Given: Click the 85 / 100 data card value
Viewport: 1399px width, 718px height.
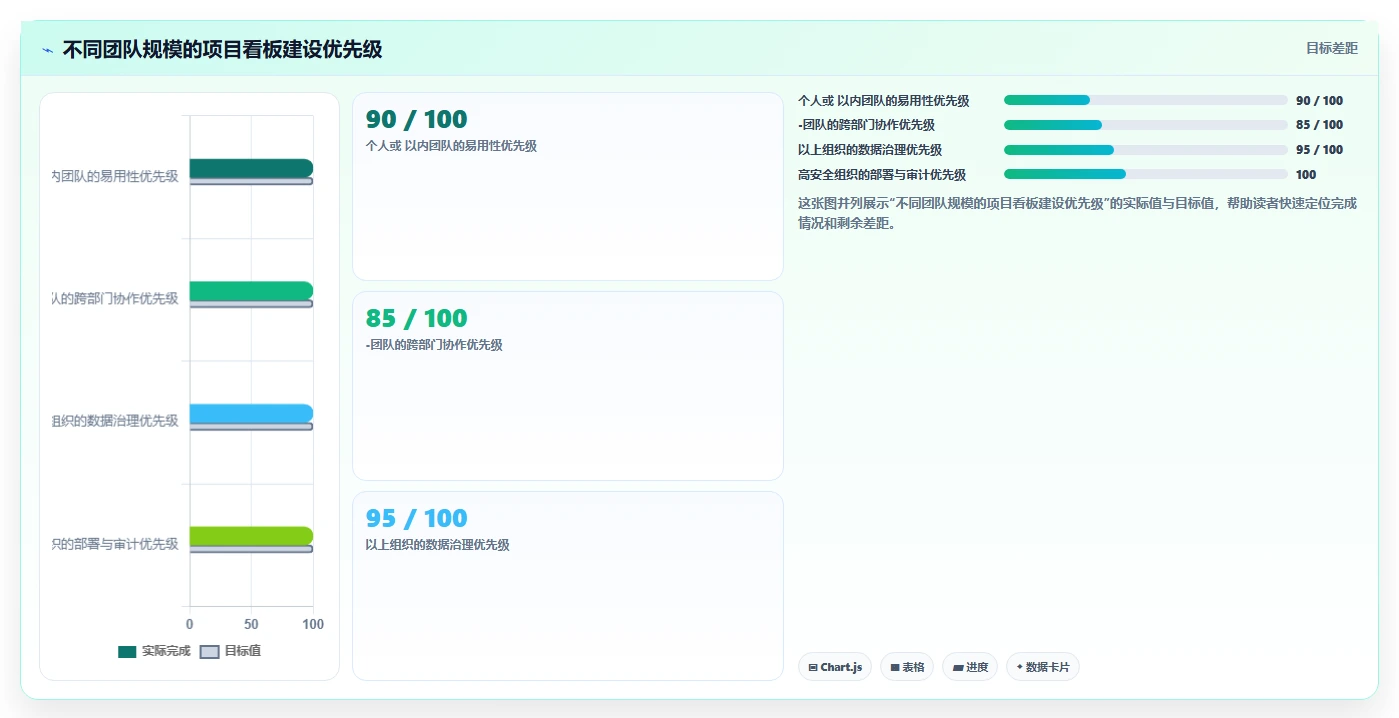Looking at the screenshot, I should (x=417, y=318).
